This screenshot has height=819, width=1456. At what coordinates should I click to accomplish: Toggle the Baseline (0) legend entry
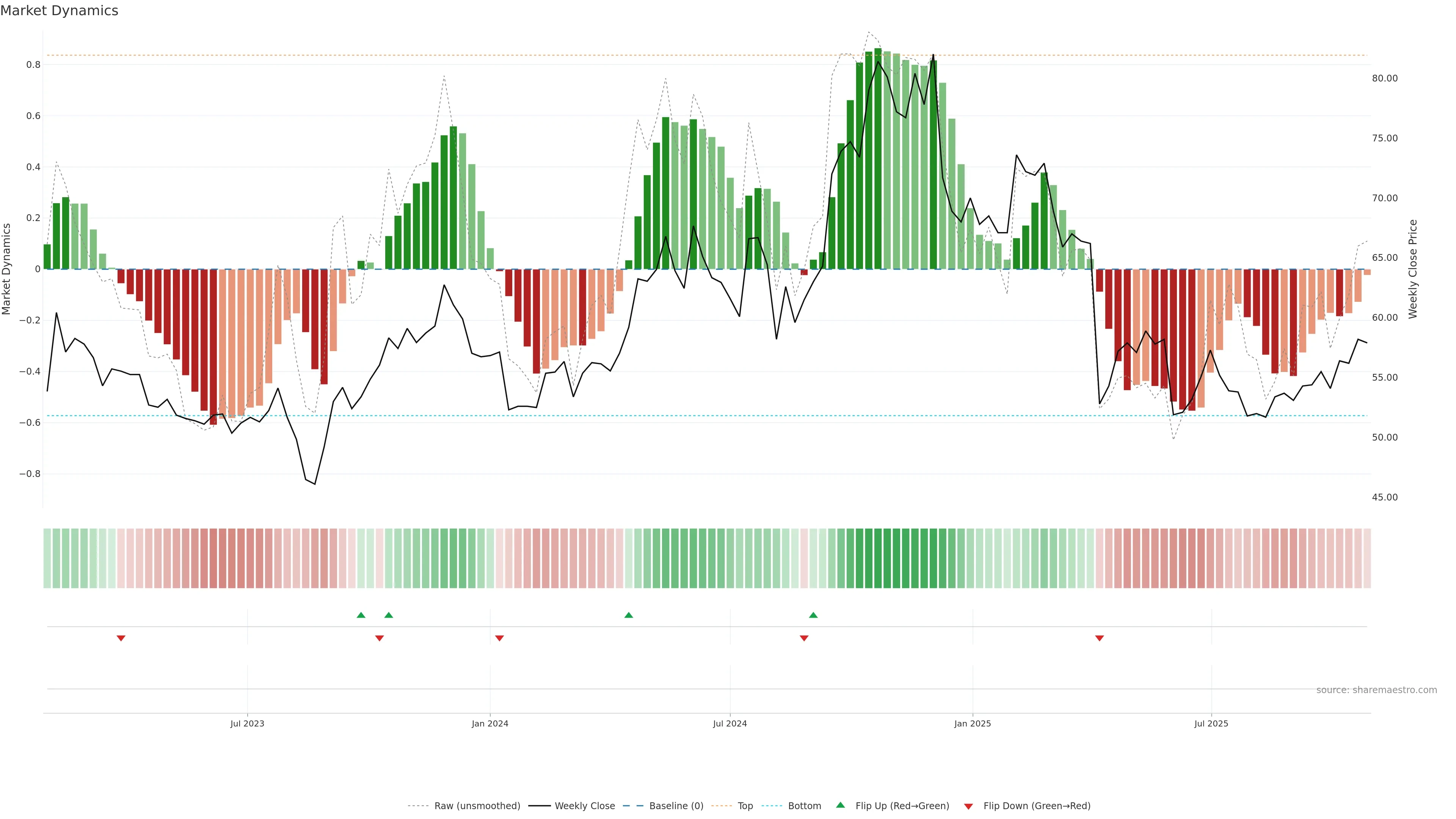coord(676,806)
